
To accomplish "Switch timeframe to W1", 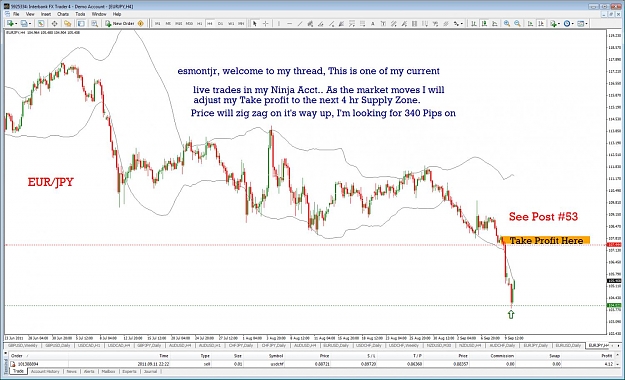I will pyautogui.click(x=231, y=24).
